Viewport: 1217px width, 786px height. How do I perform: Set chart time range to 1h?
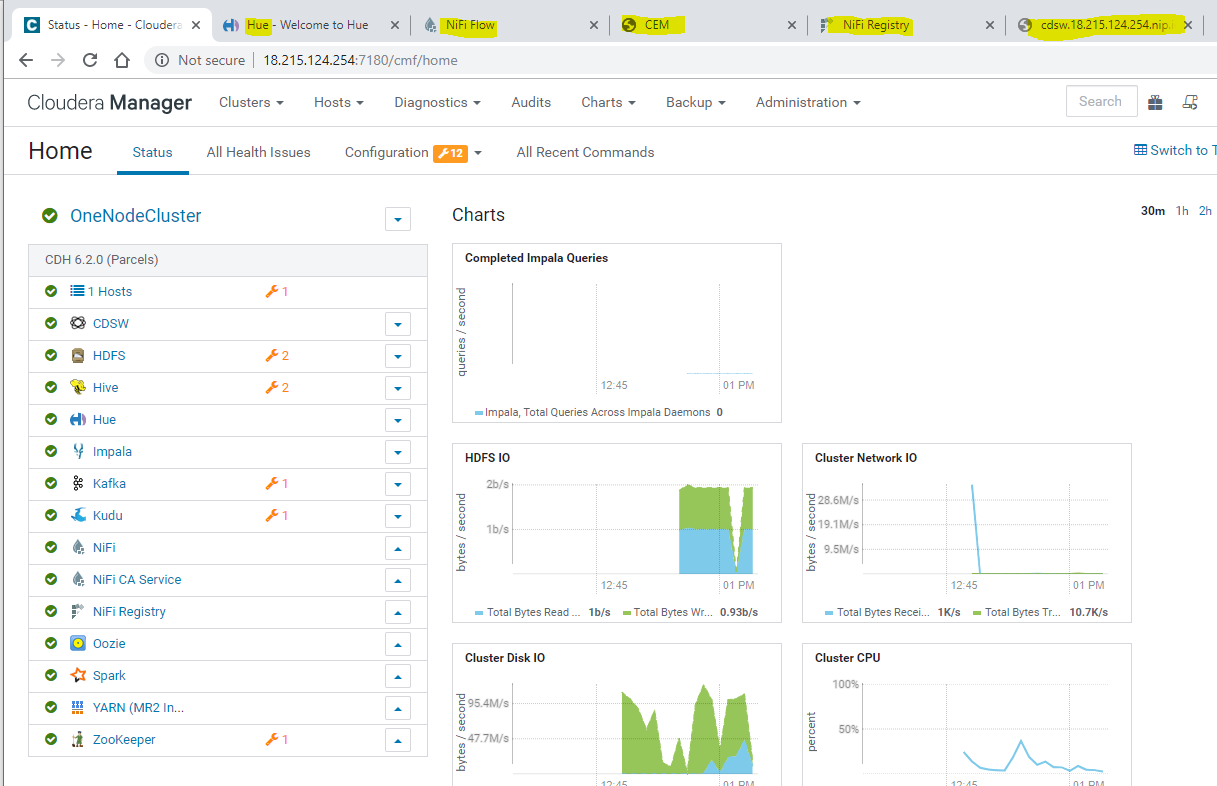pos(1182,210)
